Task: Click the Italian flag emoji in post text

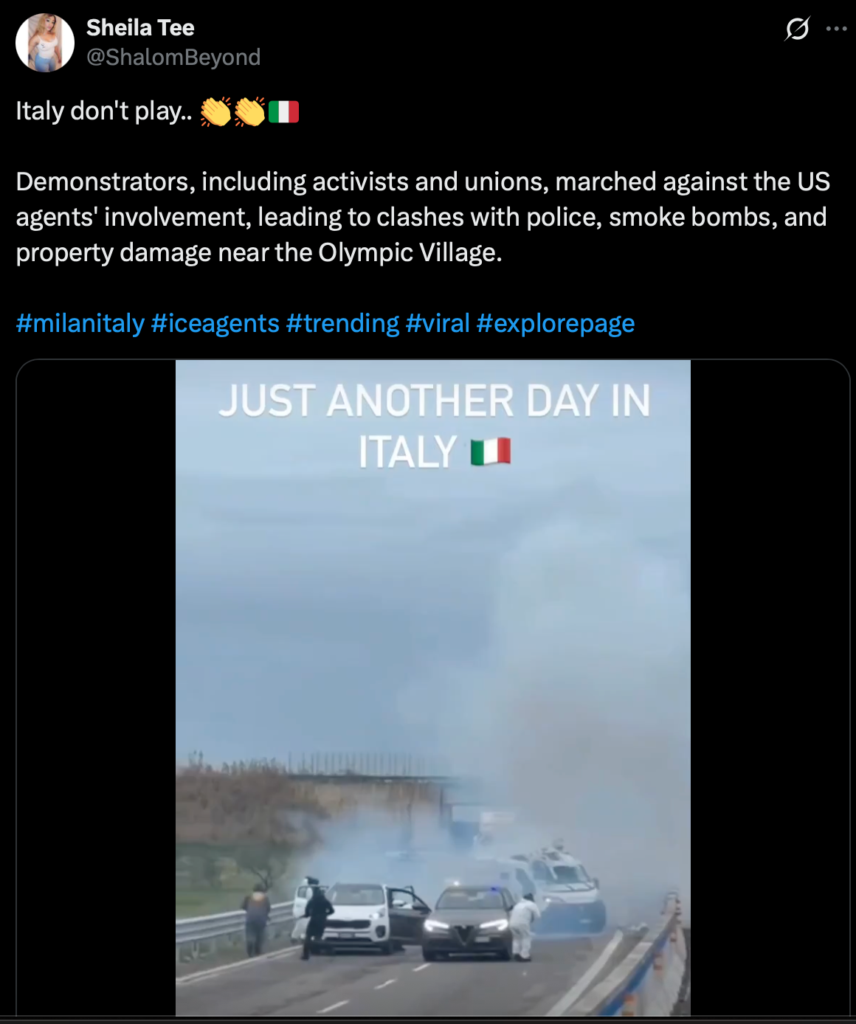Action: 283,112
